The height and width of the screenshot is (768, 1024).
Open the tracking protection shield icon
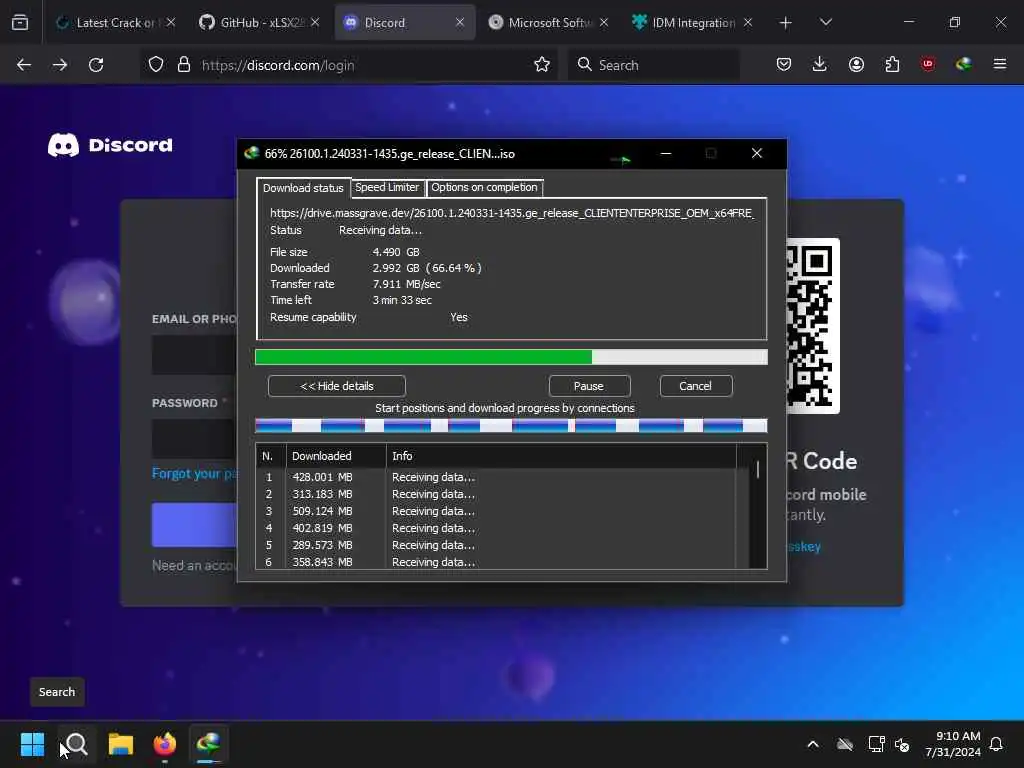(x=155, y=65)
